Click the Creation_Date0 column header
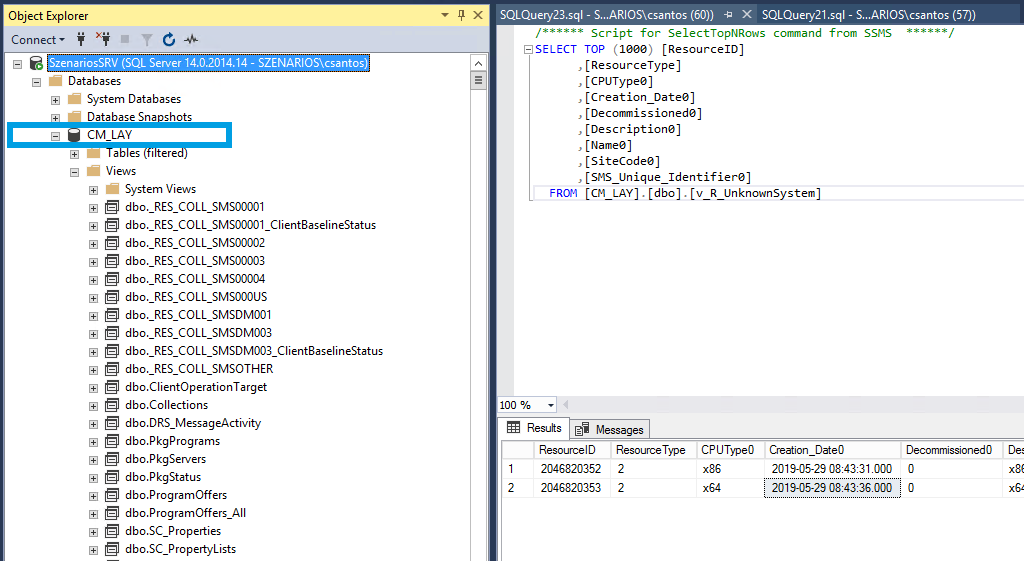 (806, 450)
